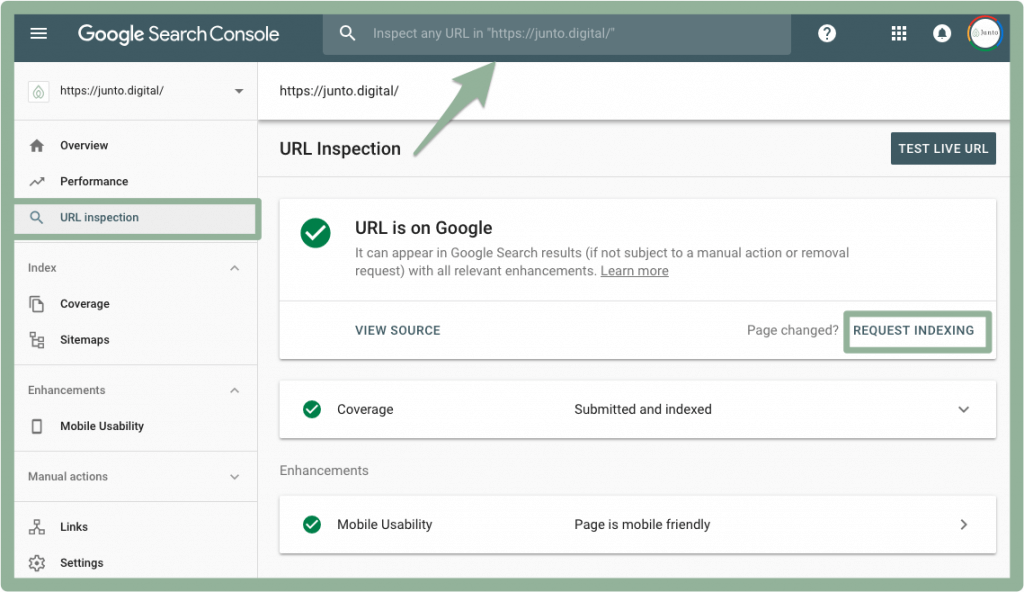Focus the Inspect any URL search field
1024x592 pixels.
click(557, 33)
